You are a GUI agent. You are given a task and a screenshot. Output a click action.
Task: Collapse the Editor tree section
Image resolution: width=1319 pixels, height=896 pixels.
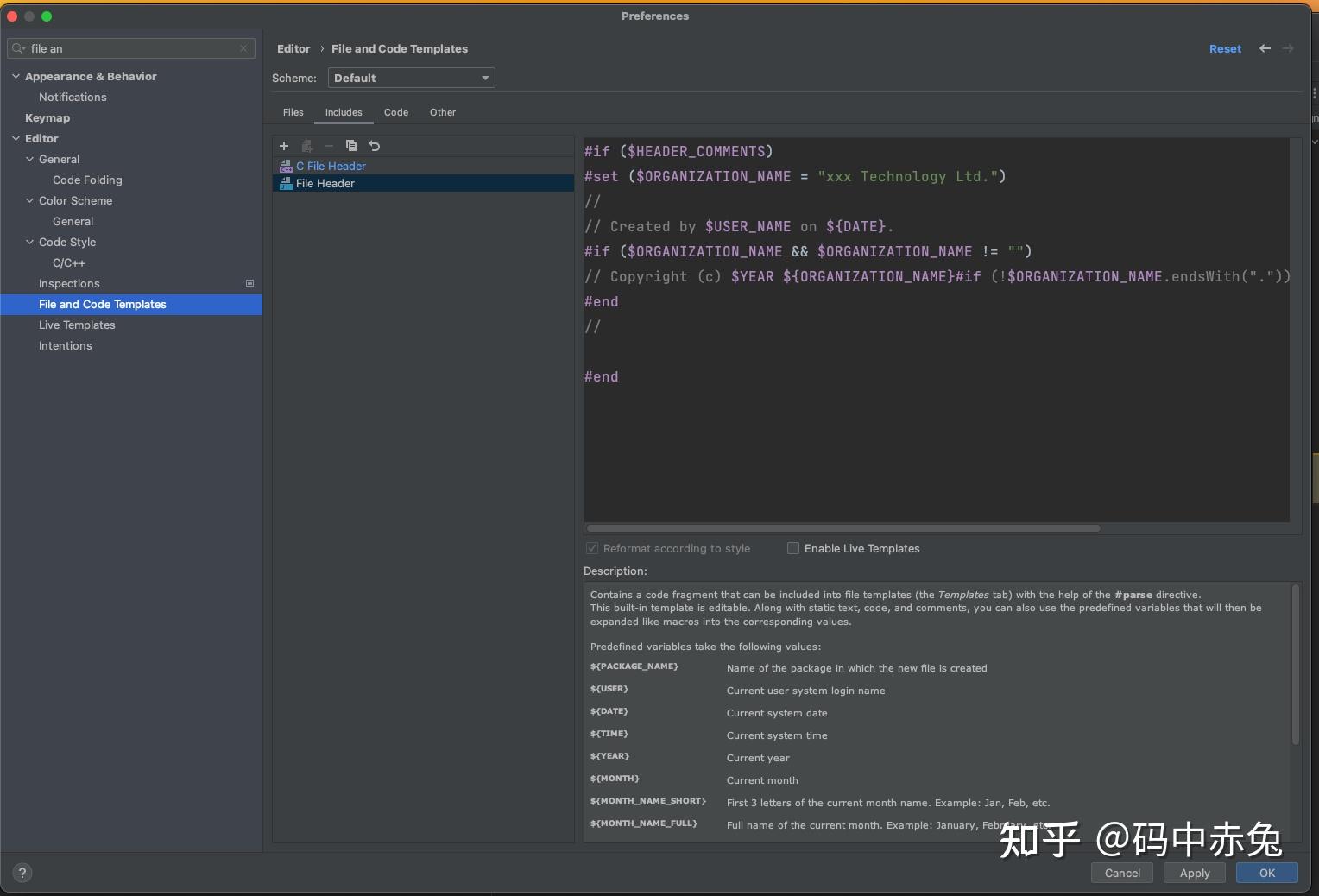16,138
